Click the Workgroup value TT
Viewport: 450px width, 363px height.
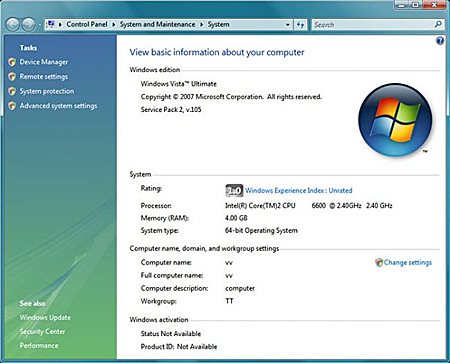tap(229, 301)
